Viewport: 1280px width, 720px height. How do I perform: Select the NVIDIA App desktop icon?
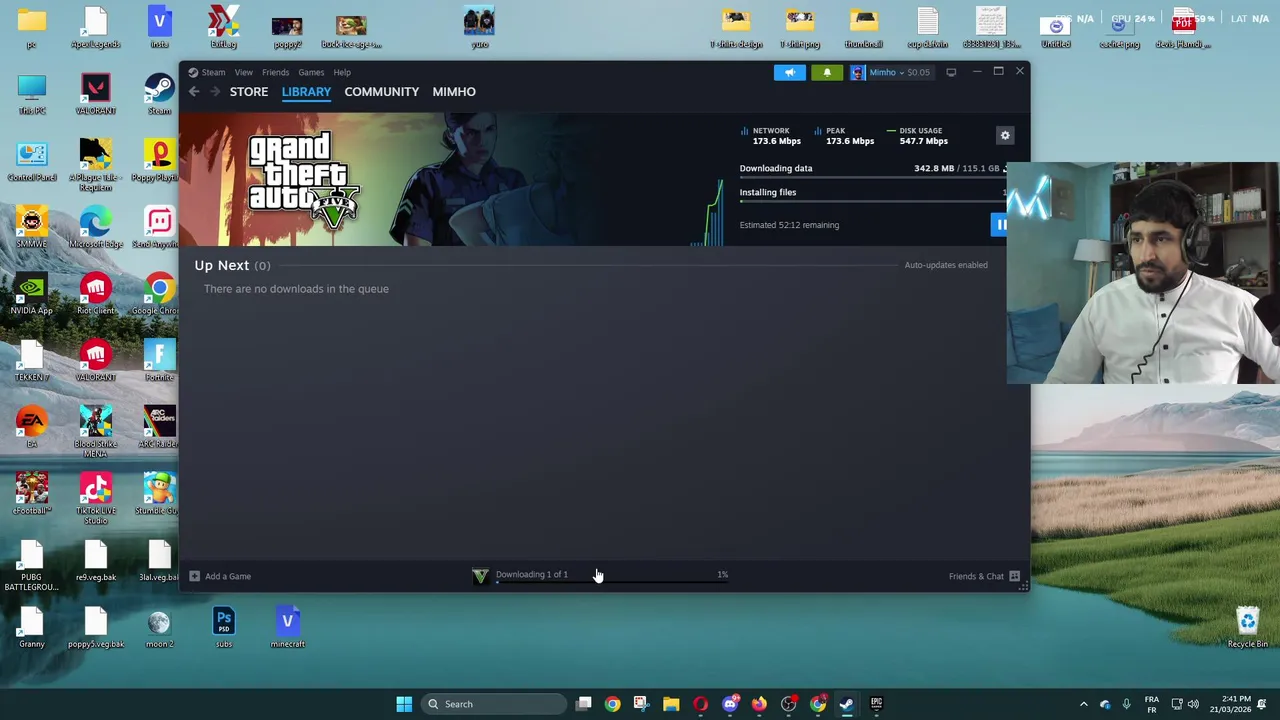pos(31,293)
